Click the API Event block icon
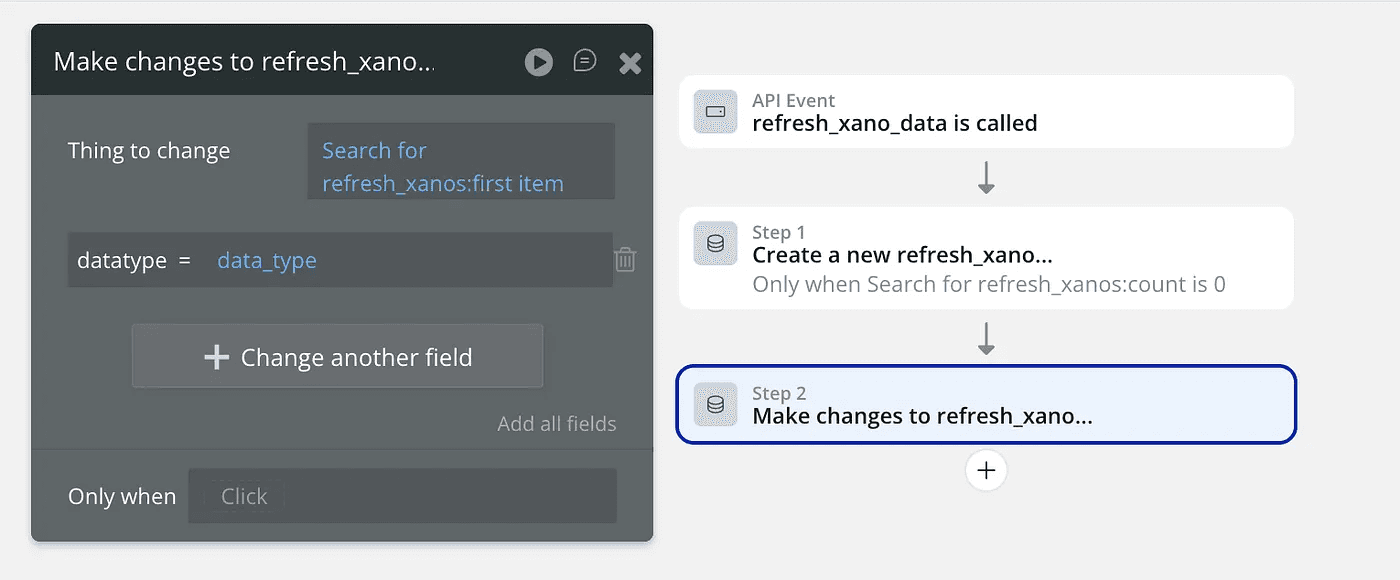The width and height of the screenshot is (1400, 580). click(715, 112)
